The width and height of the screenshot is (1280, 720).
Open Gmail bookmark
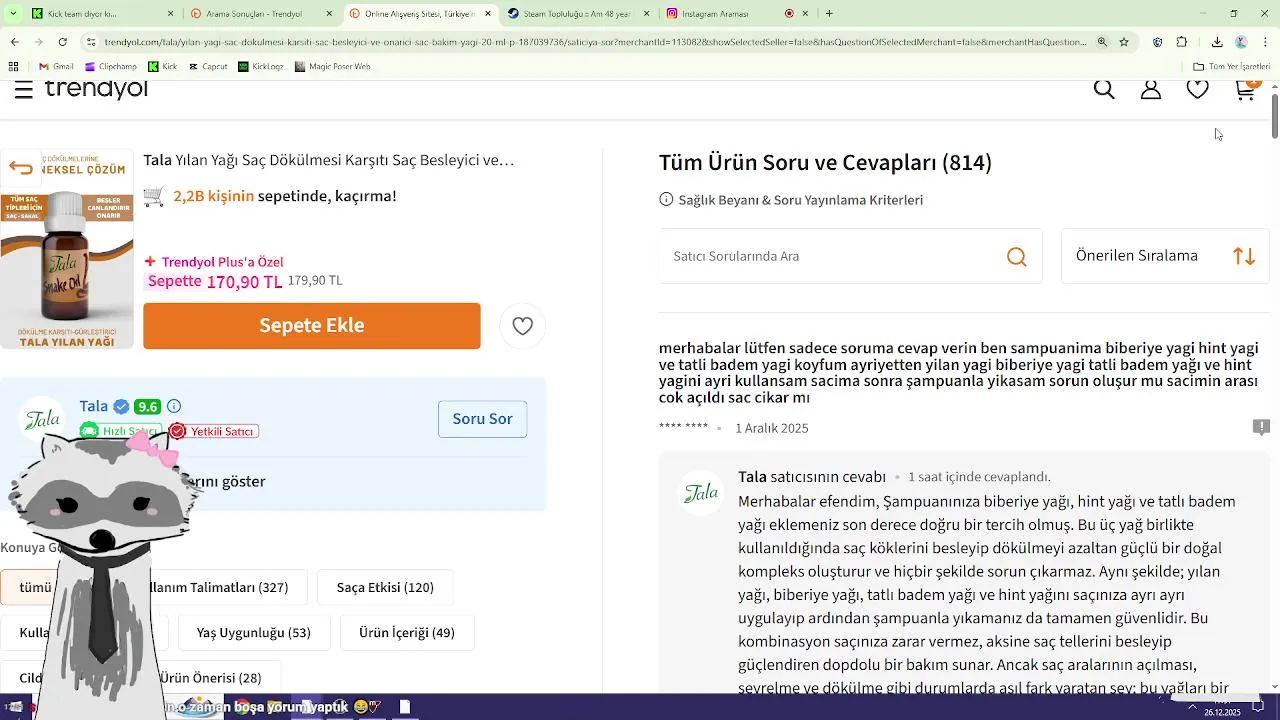click(x=56, y=66)
